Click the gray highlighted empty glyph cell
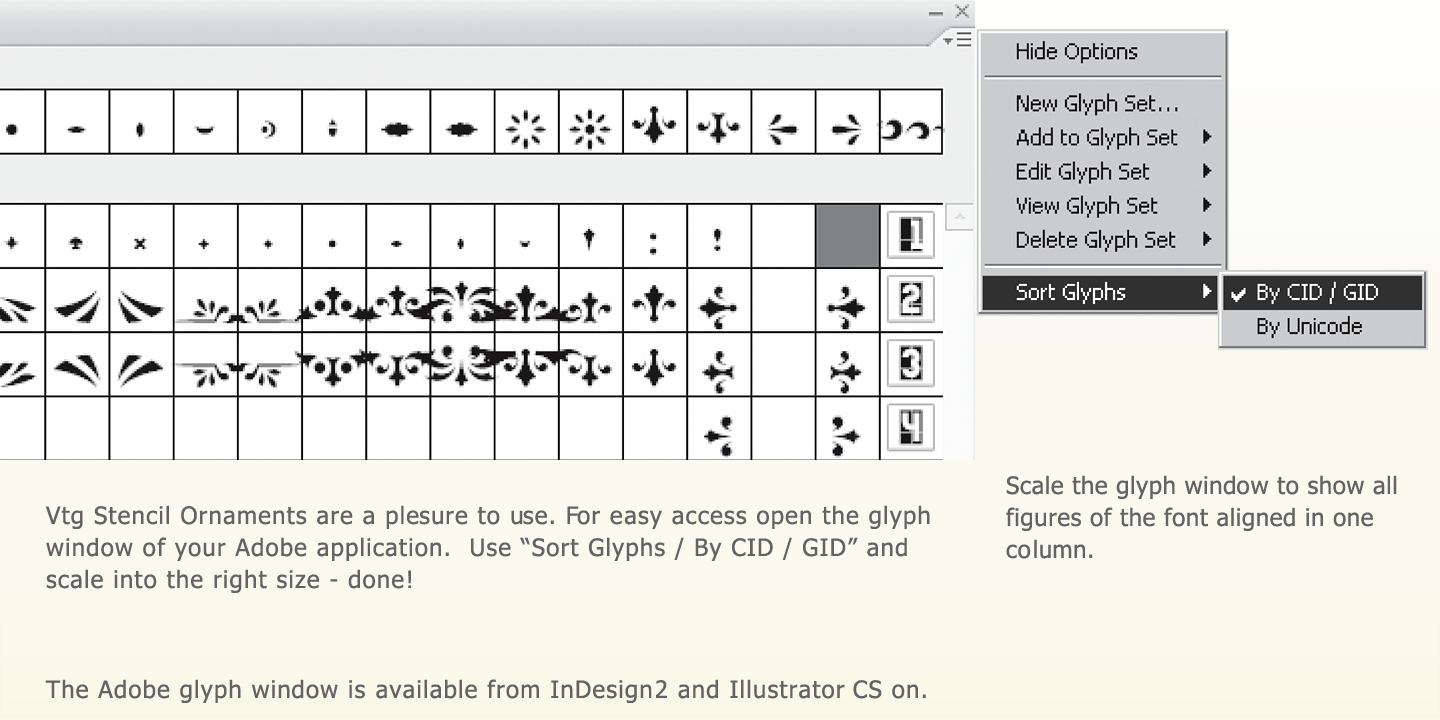1440x720 pixels. [847, 236]
